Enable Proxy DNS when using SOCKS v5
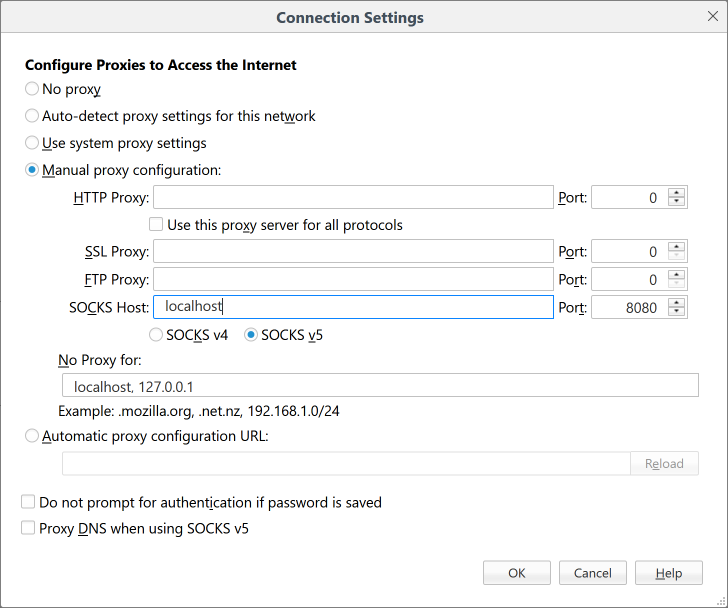728x608 pixels. coord(28,528)
